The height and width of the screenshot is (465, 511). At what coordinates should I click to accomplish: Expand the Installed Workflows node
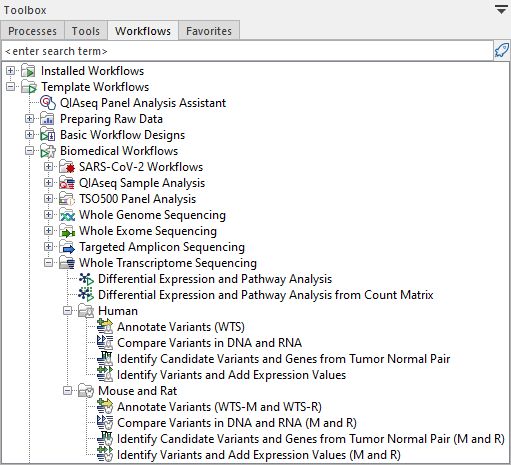click(10, 71)
